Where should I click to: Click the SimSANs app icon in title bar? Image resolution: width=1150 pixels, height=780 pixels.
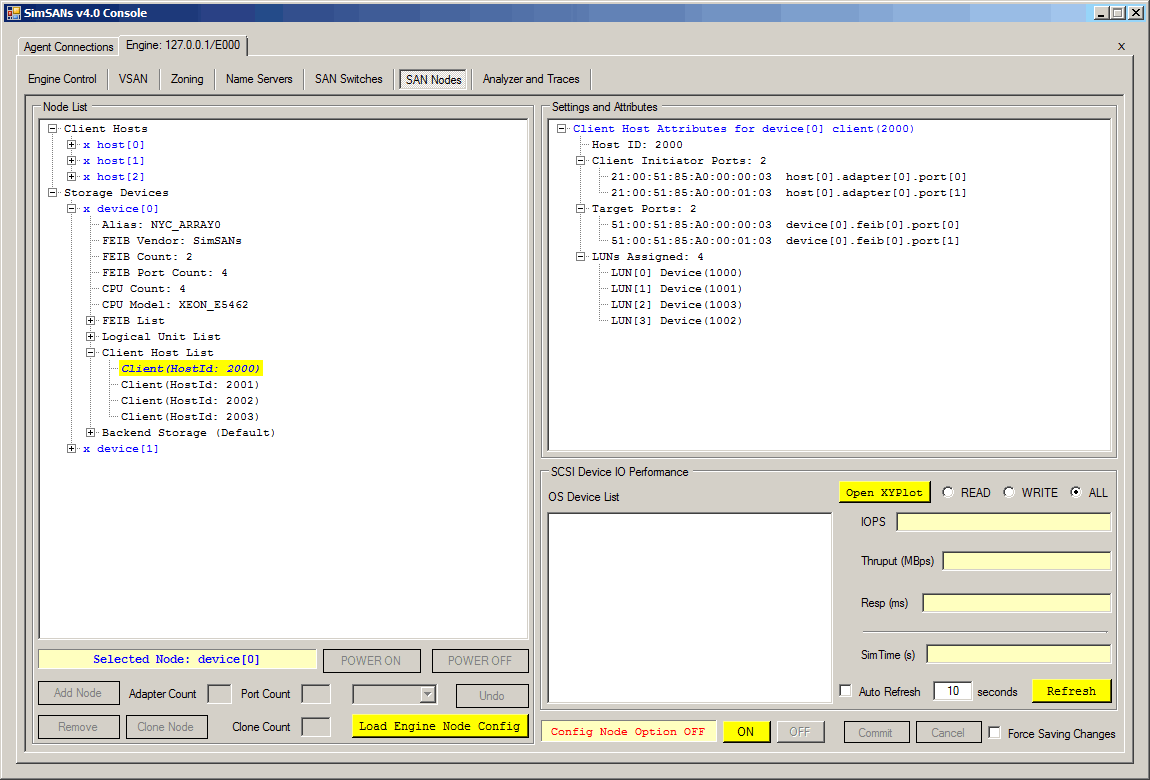click(11, 12)
